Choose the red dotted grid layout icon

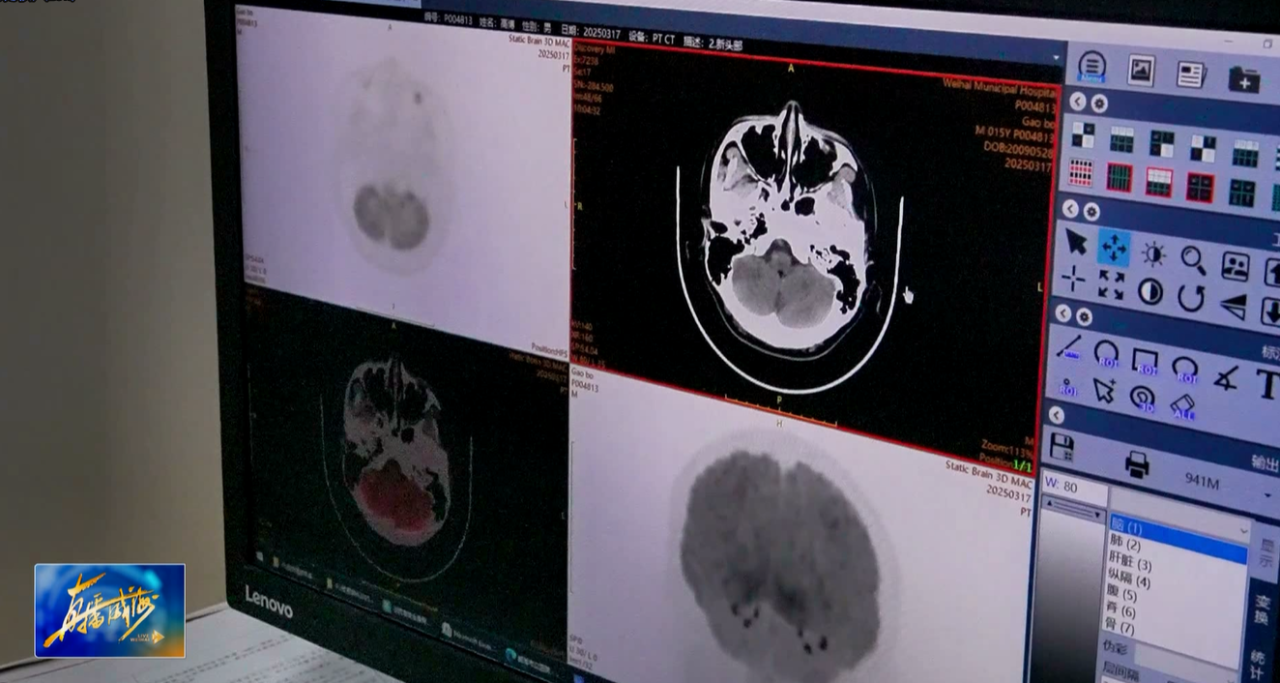[x=1081, y=172]
